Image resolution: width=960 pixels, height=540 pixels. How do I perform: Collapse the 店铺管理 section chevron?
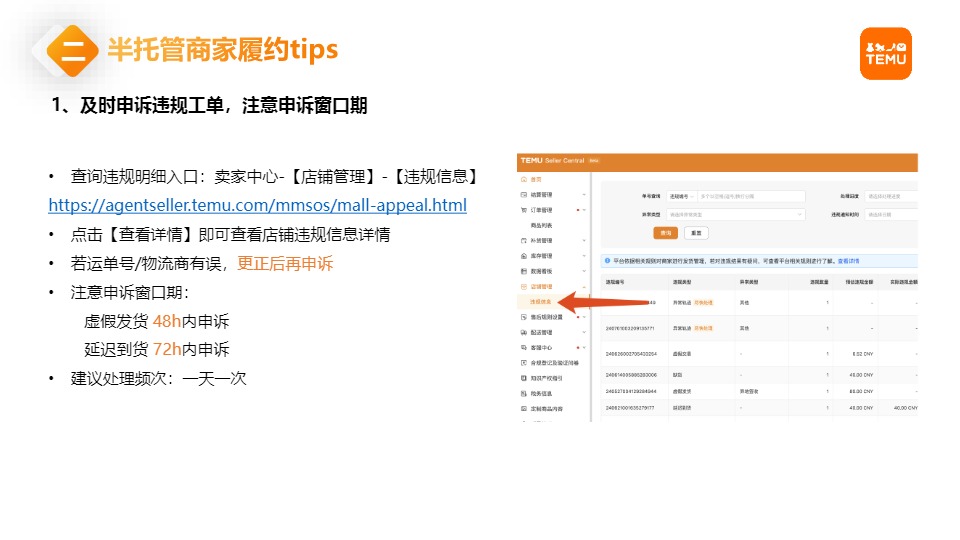click(x=584, y=286)
